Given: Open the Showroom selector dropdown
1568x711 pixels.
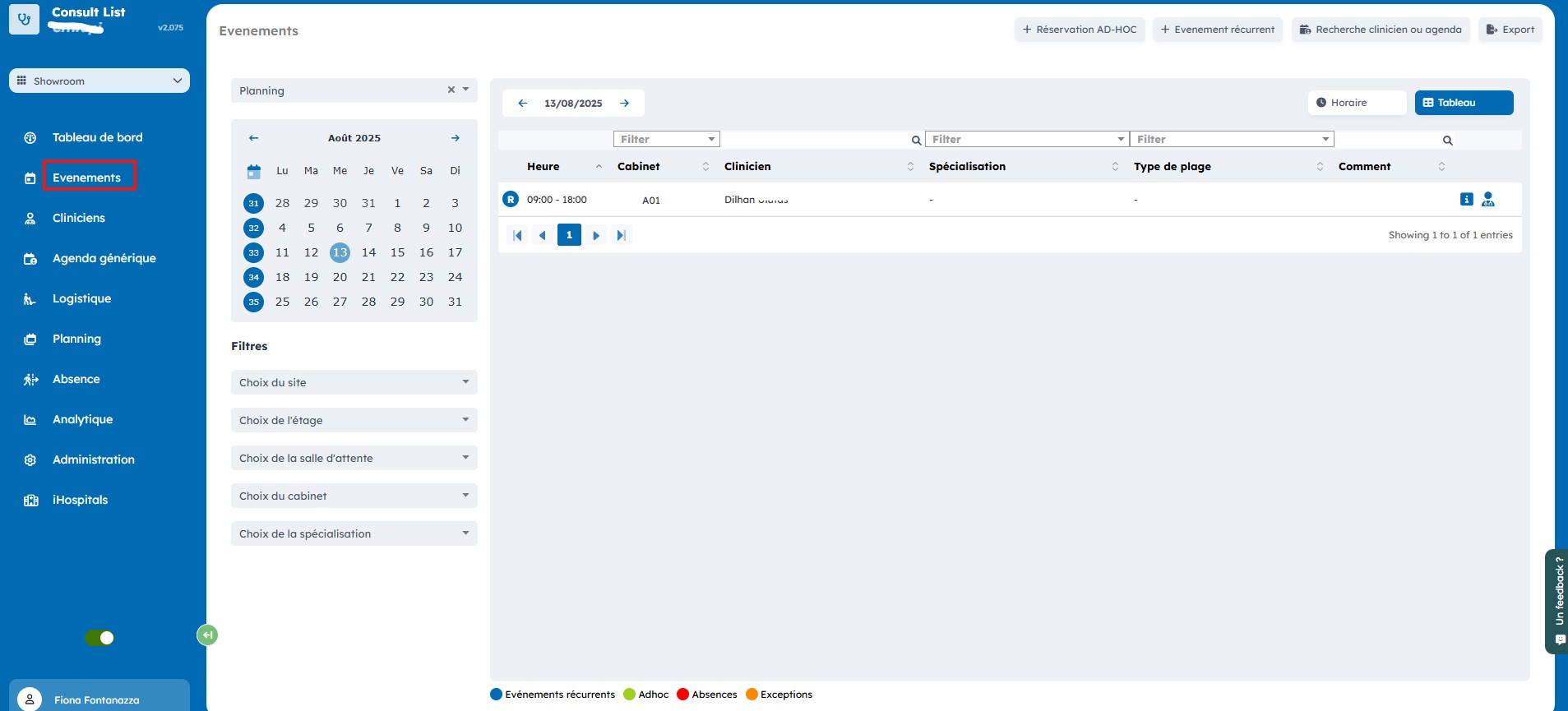Looking at the screenshot, I should 99,81.
